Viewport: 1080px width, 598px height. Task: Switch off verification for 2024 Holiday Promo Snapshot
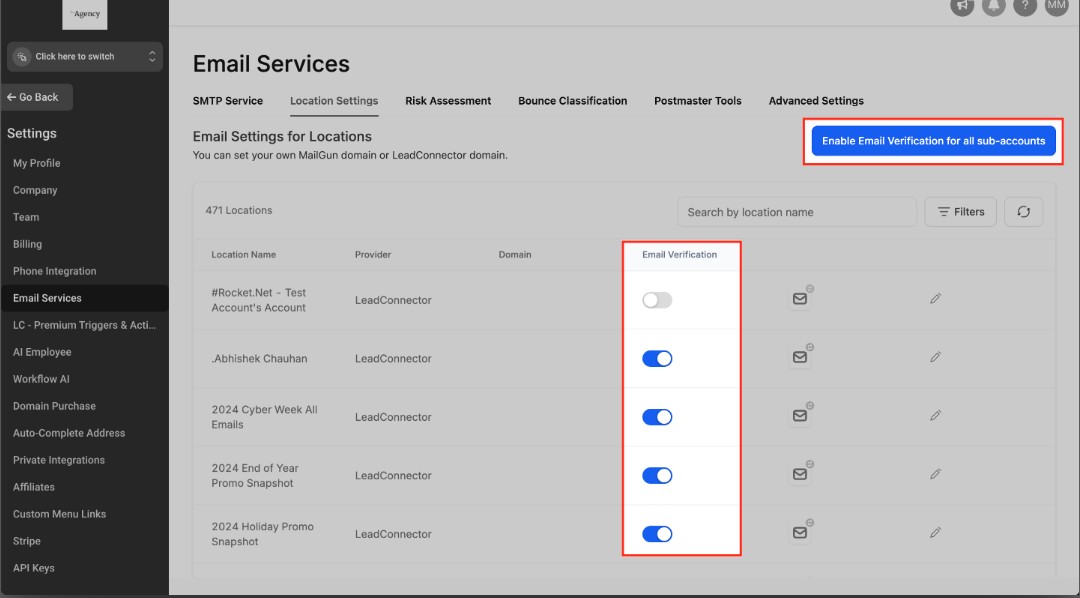point(657,535)
